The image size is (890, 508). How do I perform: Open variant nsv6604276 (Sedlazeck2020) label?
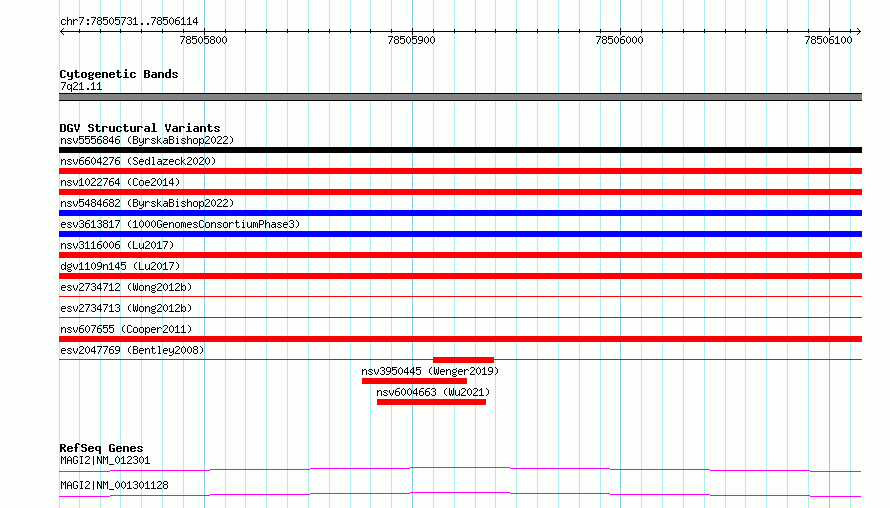click(x=138, y=161)
